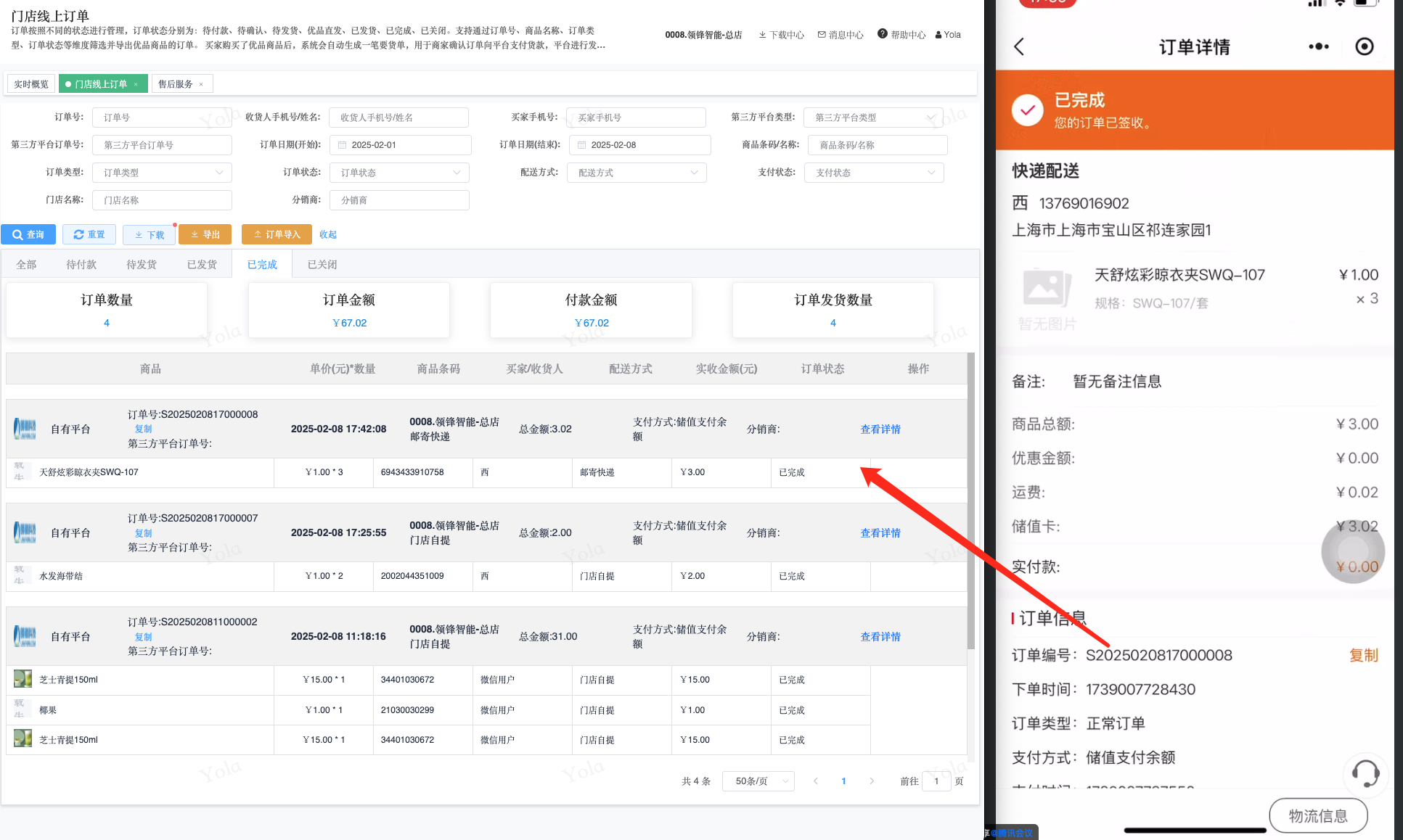Click the blue 查询 search button
This screenshot has height=840, width=1403.
(x=28, y=234)
